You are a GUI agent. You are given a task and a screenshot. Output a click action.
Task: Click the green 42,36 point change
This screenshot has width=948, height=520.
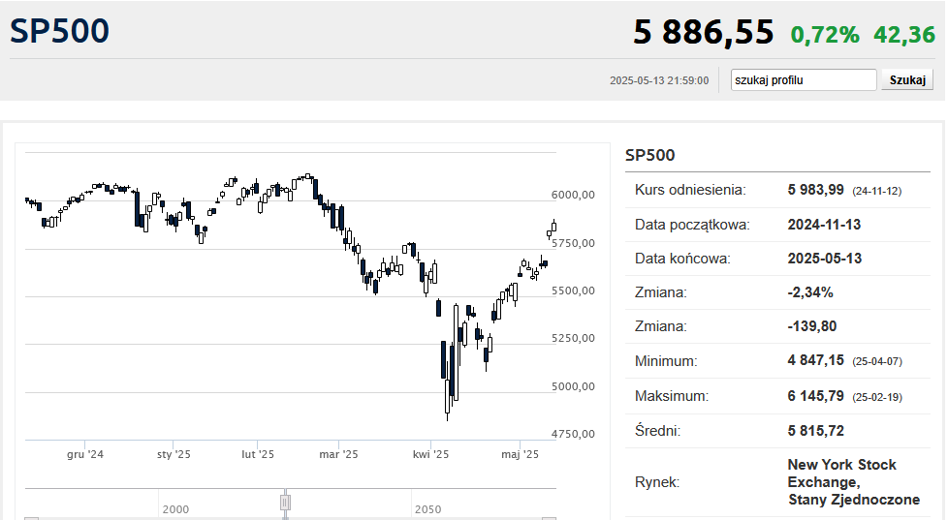[904, 34]
